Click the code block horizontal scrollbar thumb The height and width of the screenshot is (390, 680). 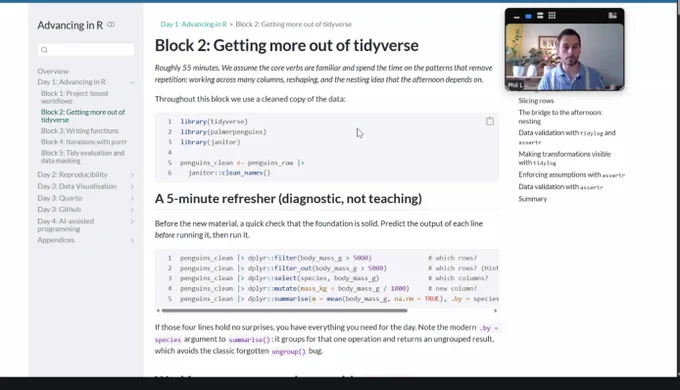284,311
